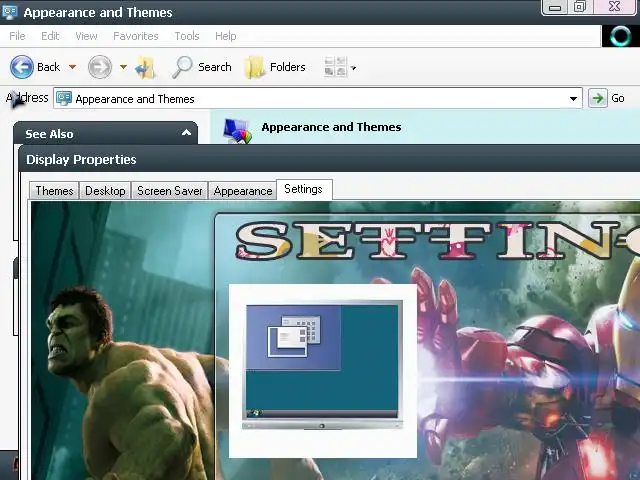The height and width of the screenshot is (480, 640).
Task: Click the monitor preview thumbnail
Action: tap(322, 365)
